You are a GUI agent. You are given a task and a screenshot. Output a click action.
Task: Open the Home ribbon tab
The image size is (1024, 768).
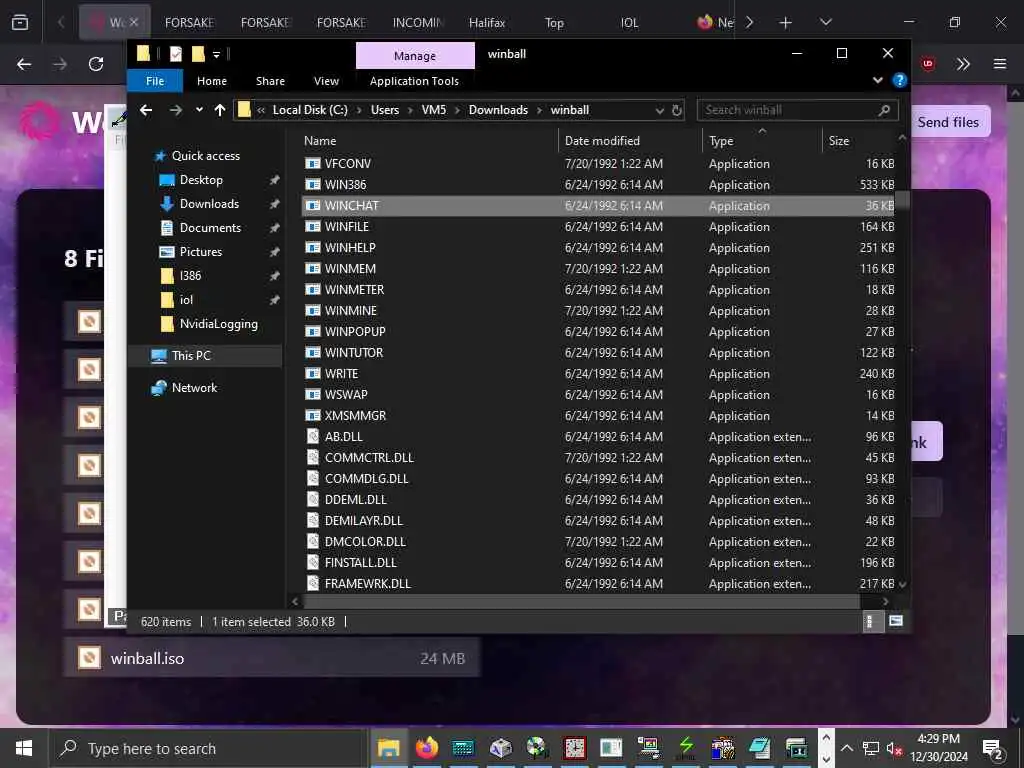click(x=212, y=81)
